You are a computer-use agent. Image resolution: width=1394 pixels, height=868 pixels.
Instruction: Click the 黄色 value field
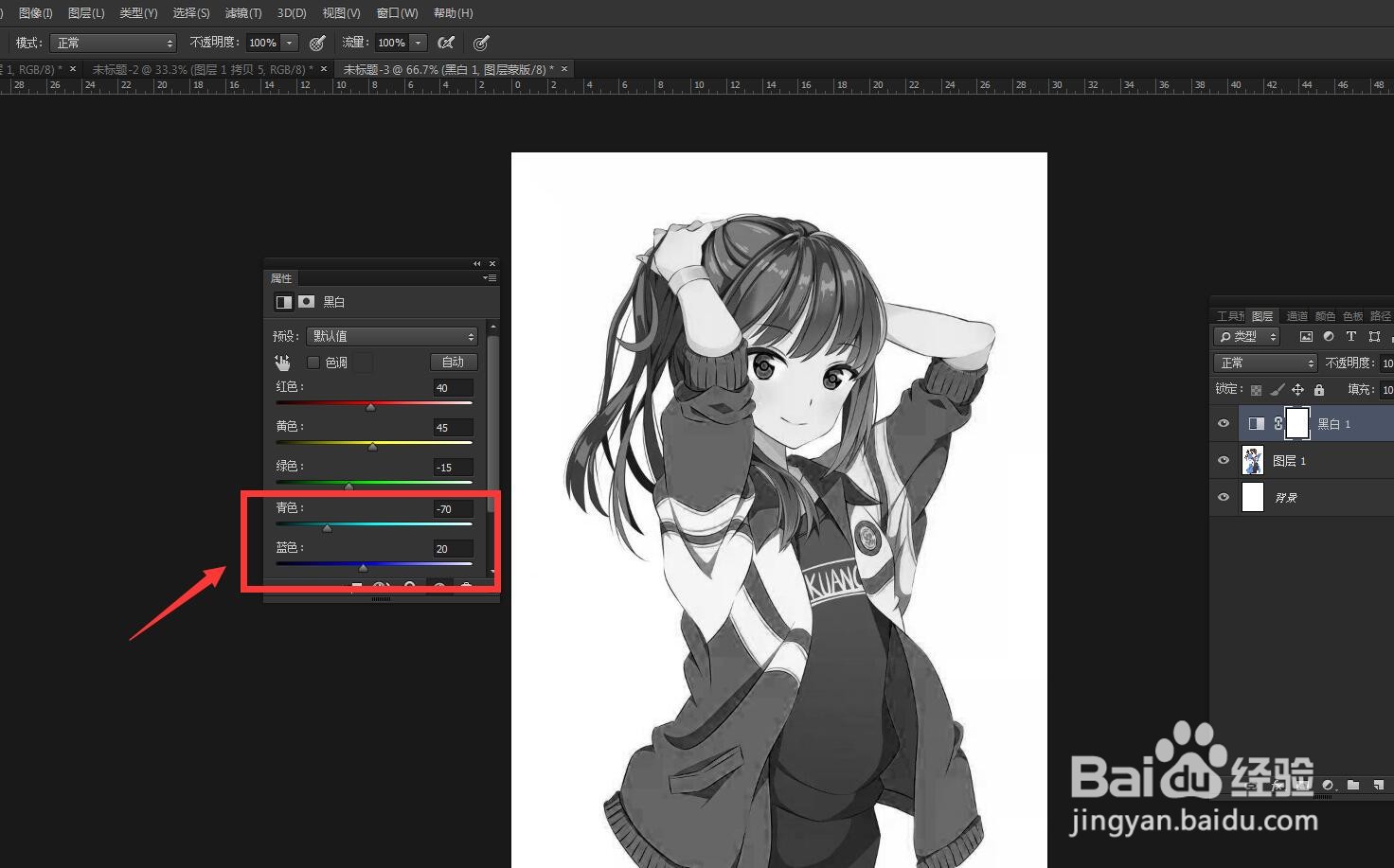(x=453, y=428)
